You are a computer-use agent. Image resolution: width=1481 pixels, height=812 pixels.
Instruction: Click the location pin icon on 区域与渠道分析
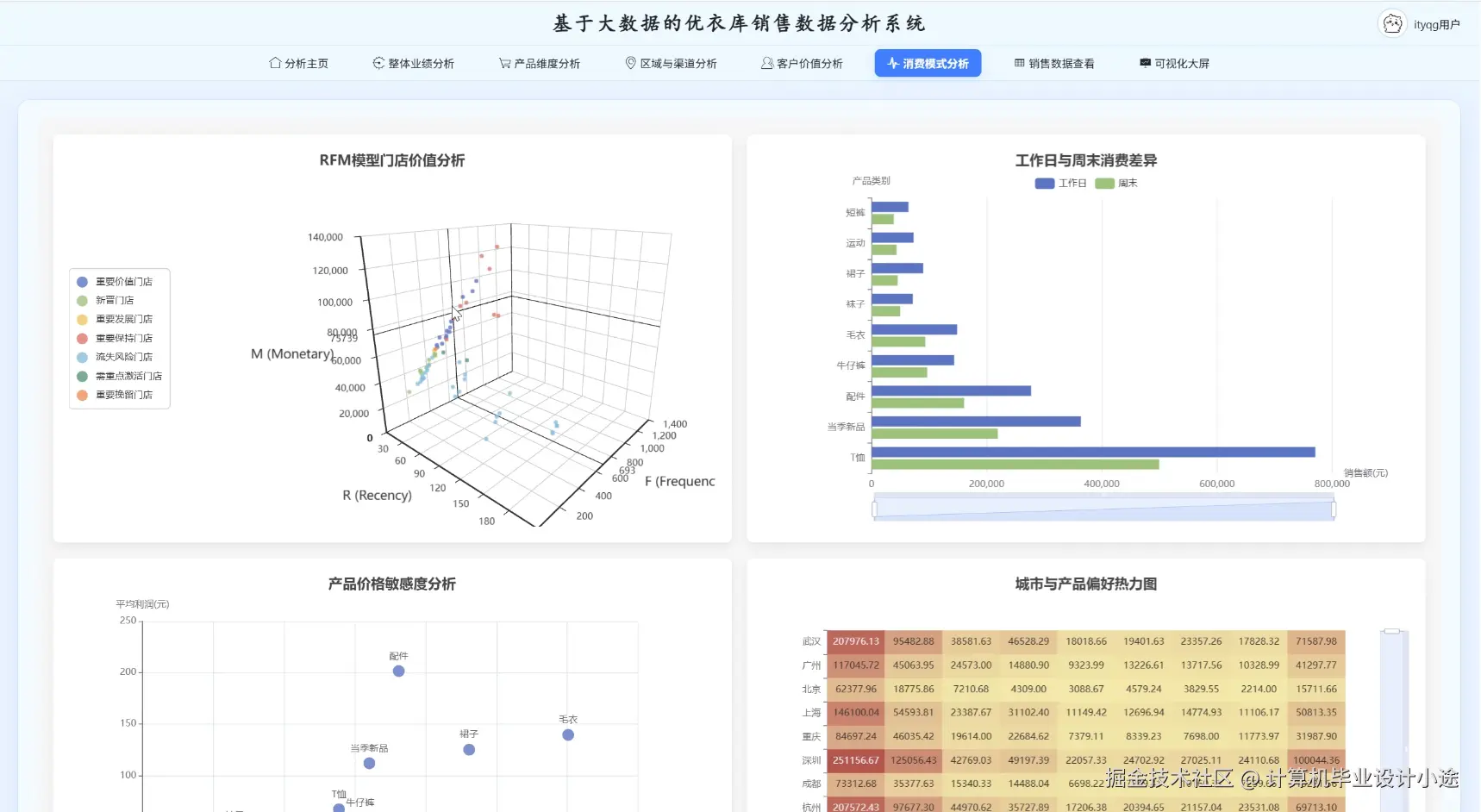tap(630, 62)
